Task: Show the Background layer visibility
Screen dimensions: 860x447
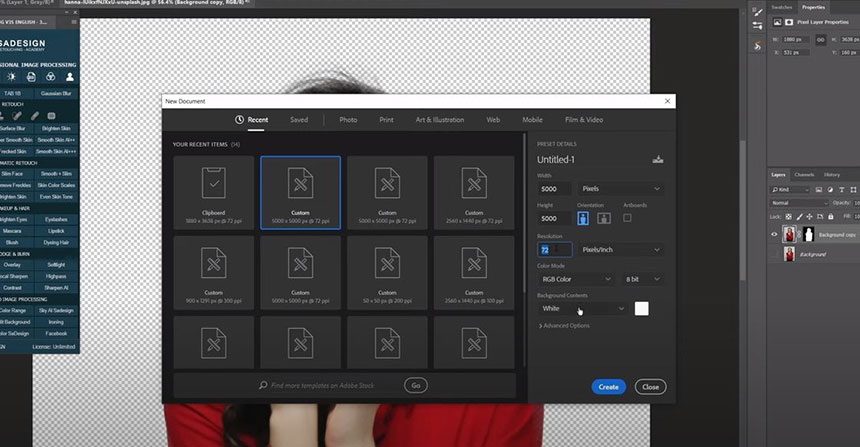Action: tap(775, 255)
